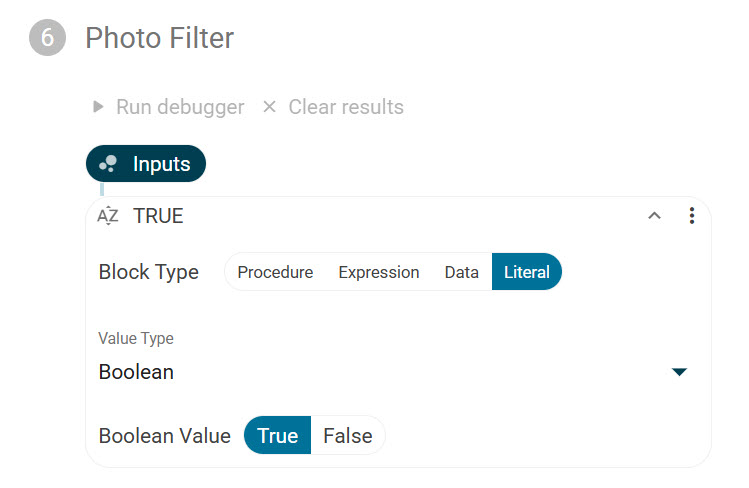Click the step 6 number badge
749x488 pixels.
47,38
